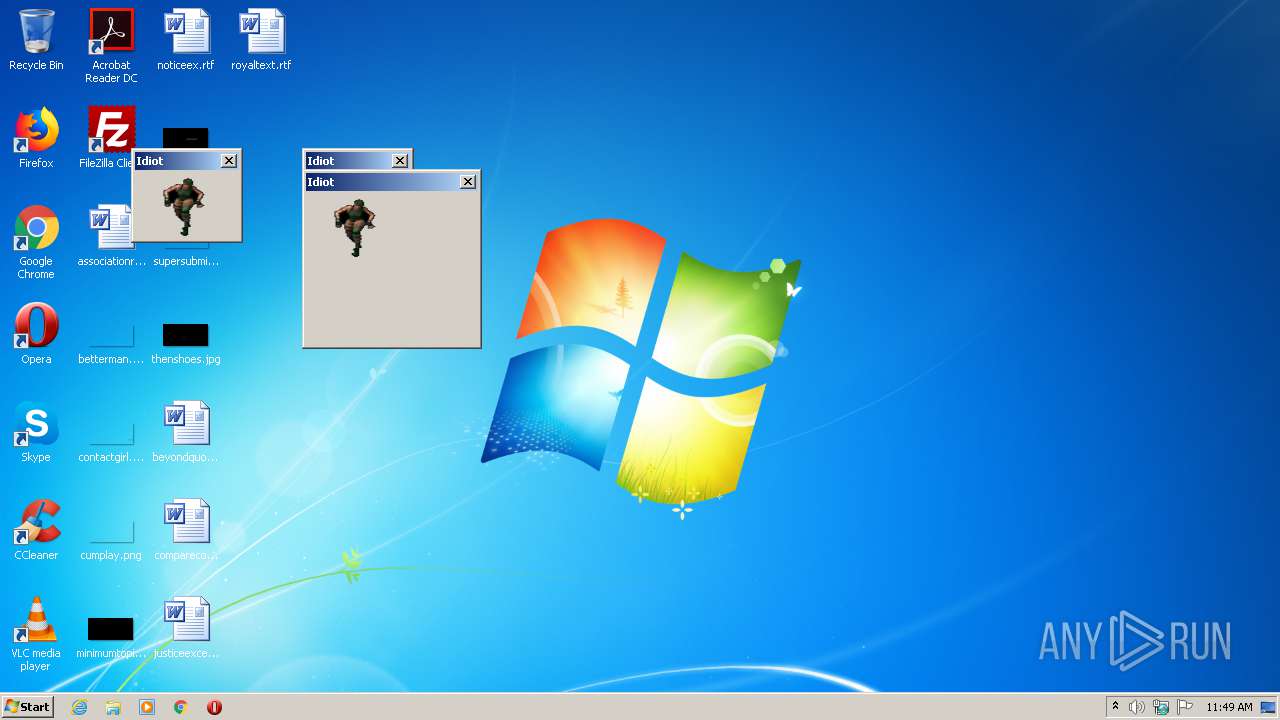Click the Show Desktop button
Viewport: 1280px width, 720px height.
pyautogui.click(x=1270, y=707)
